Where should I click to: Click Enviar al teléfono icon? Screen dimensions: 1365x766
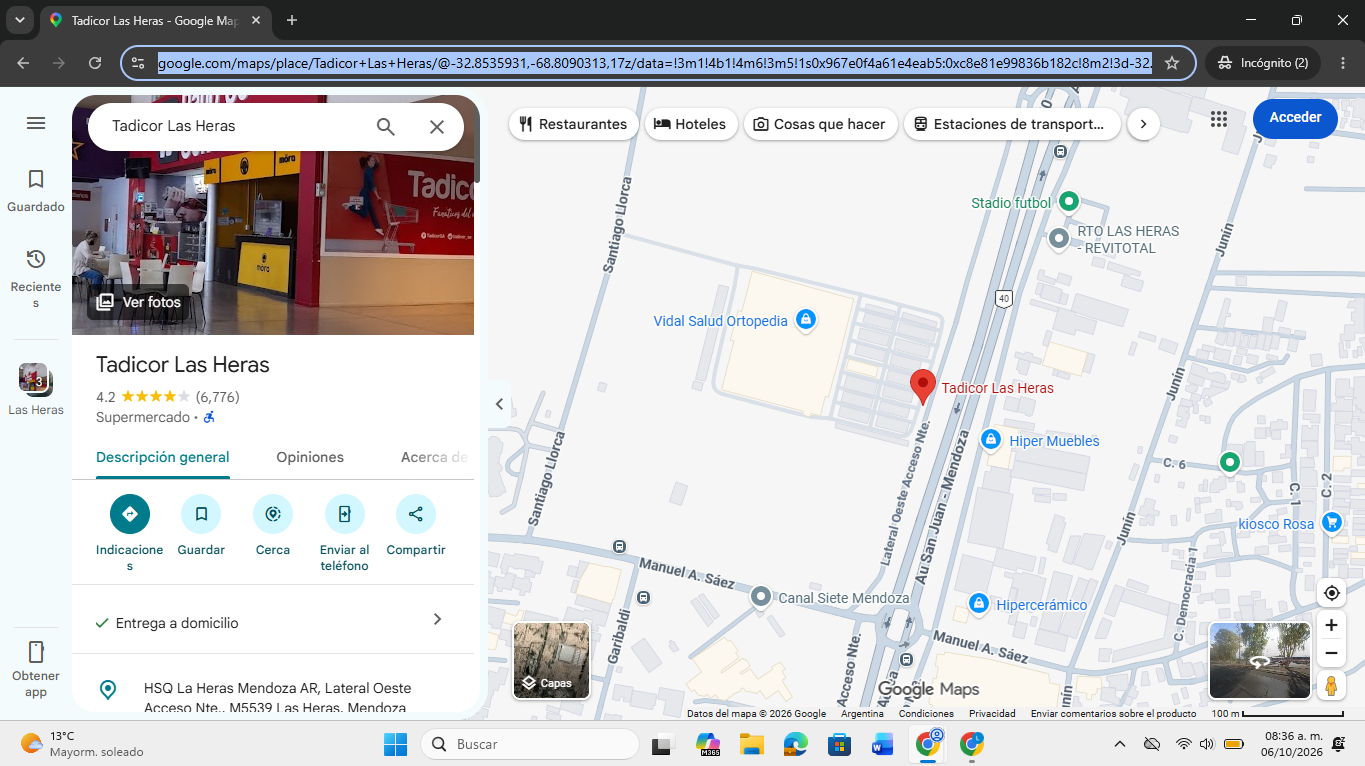(x=344, y=514)
